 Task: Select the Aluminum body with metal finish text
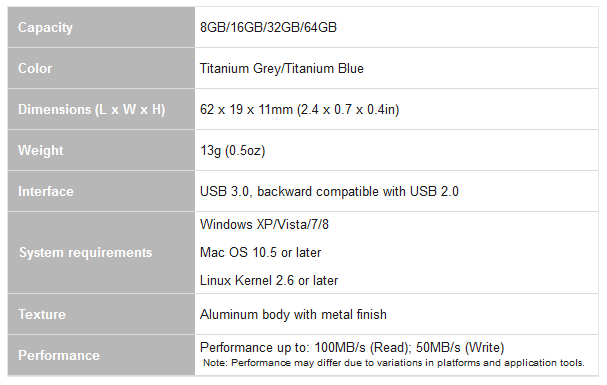tap(293, 315)
